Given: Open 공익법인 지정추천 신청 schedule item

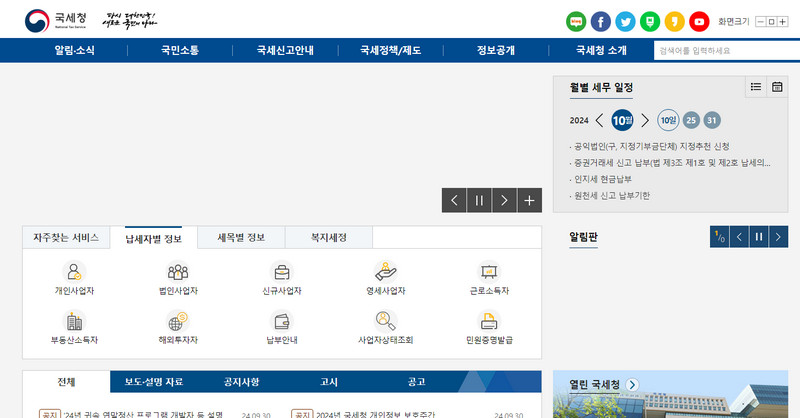Looking at the screenshot, I should coord(652,146).
